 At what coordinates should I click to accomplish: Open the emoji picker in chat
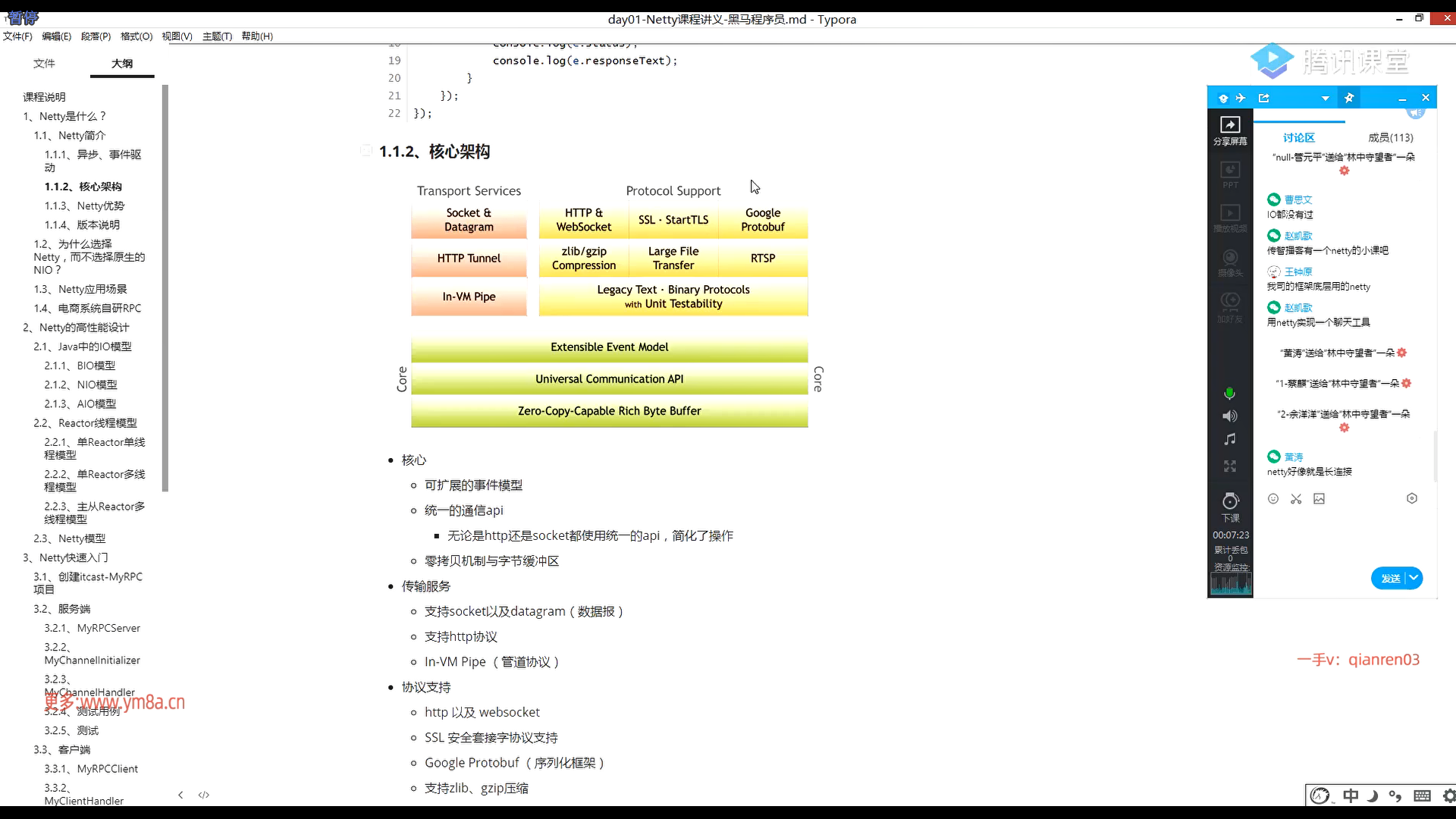coord(1273,499)
